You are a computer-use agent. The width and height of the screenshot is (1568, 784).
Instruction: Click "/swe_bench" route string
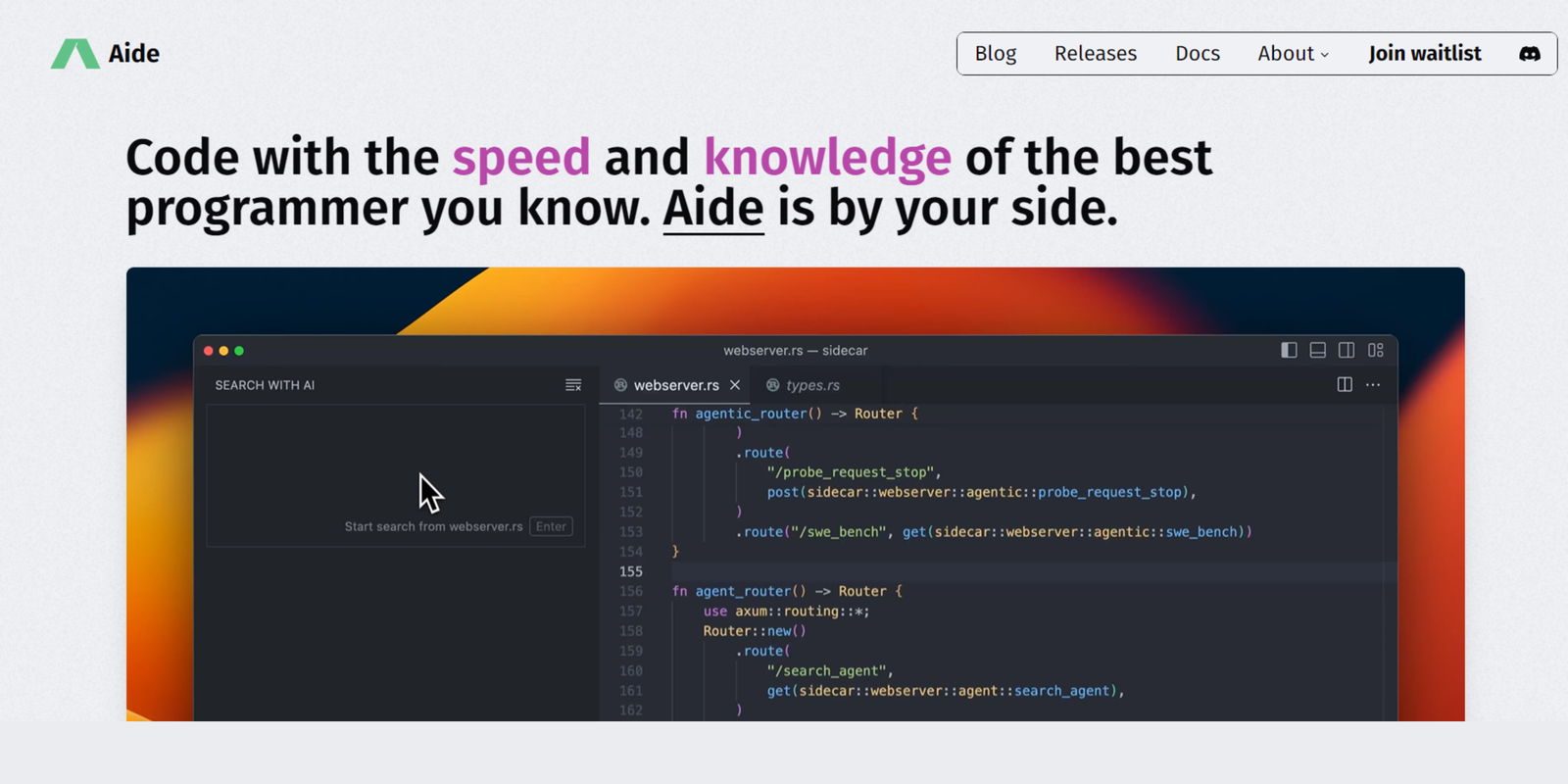[838, 532]
